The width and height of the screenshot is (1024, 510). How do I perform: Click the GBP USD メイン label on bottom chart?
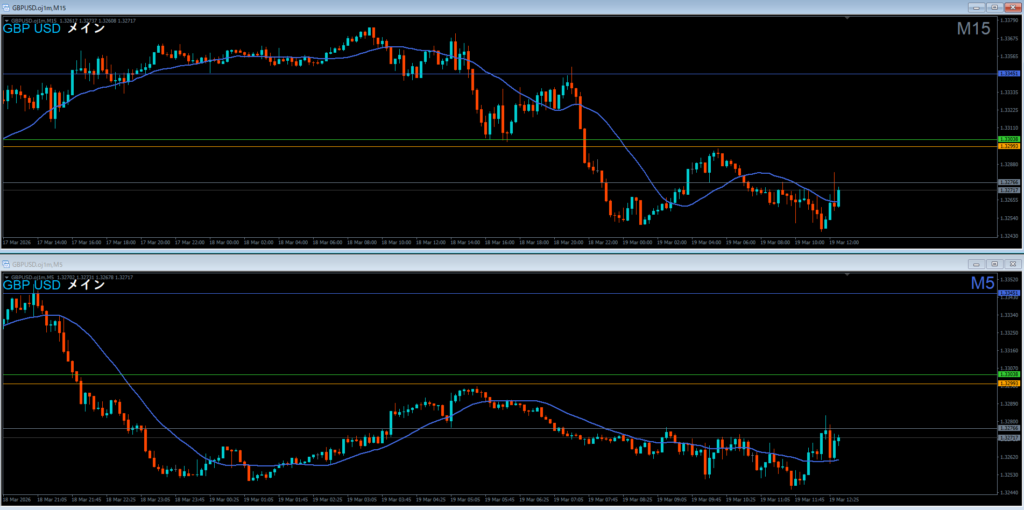pyautogui.click(x=54, y=285)
